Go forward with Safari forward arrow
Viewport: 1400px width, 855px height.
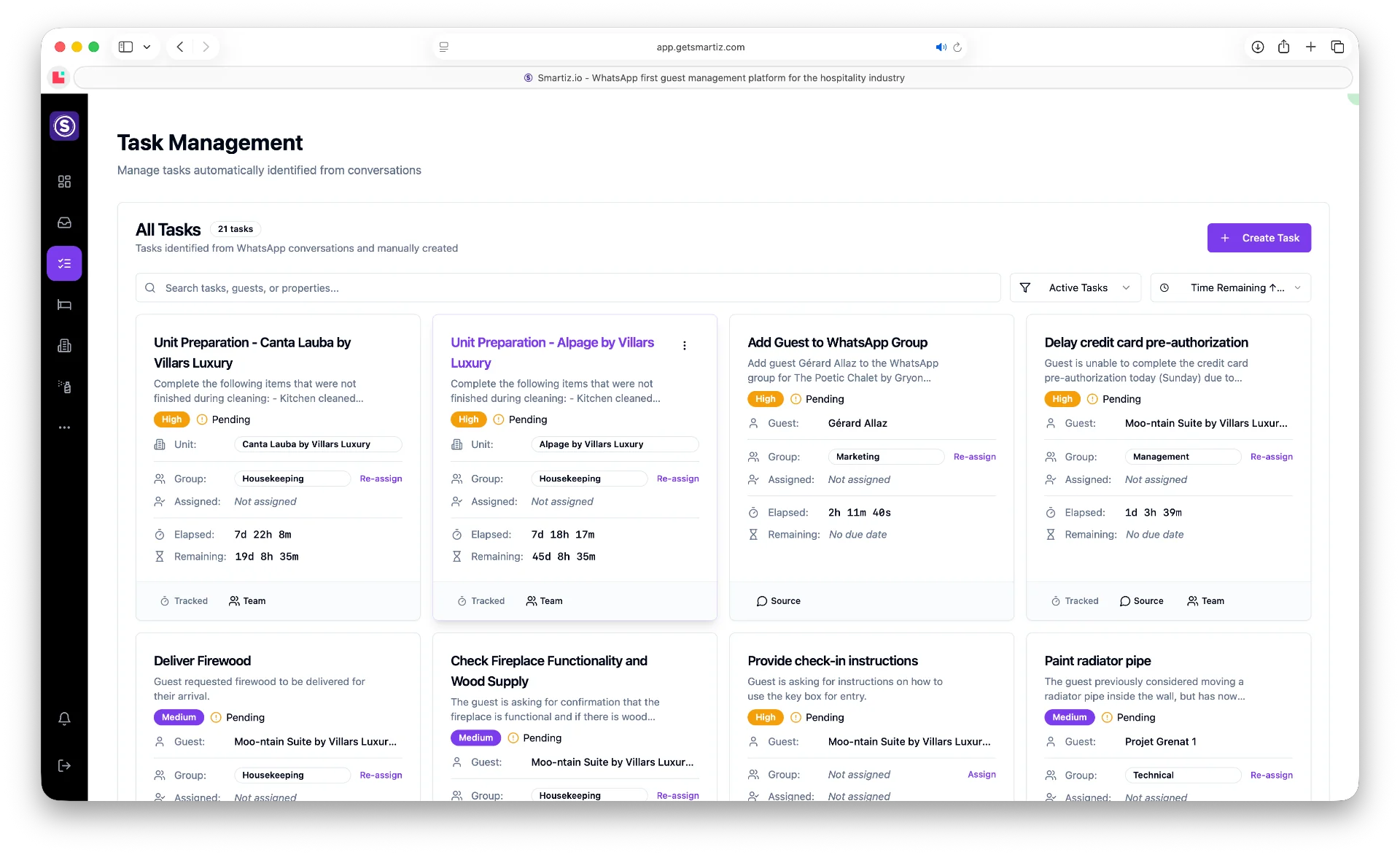coord(206,47)
